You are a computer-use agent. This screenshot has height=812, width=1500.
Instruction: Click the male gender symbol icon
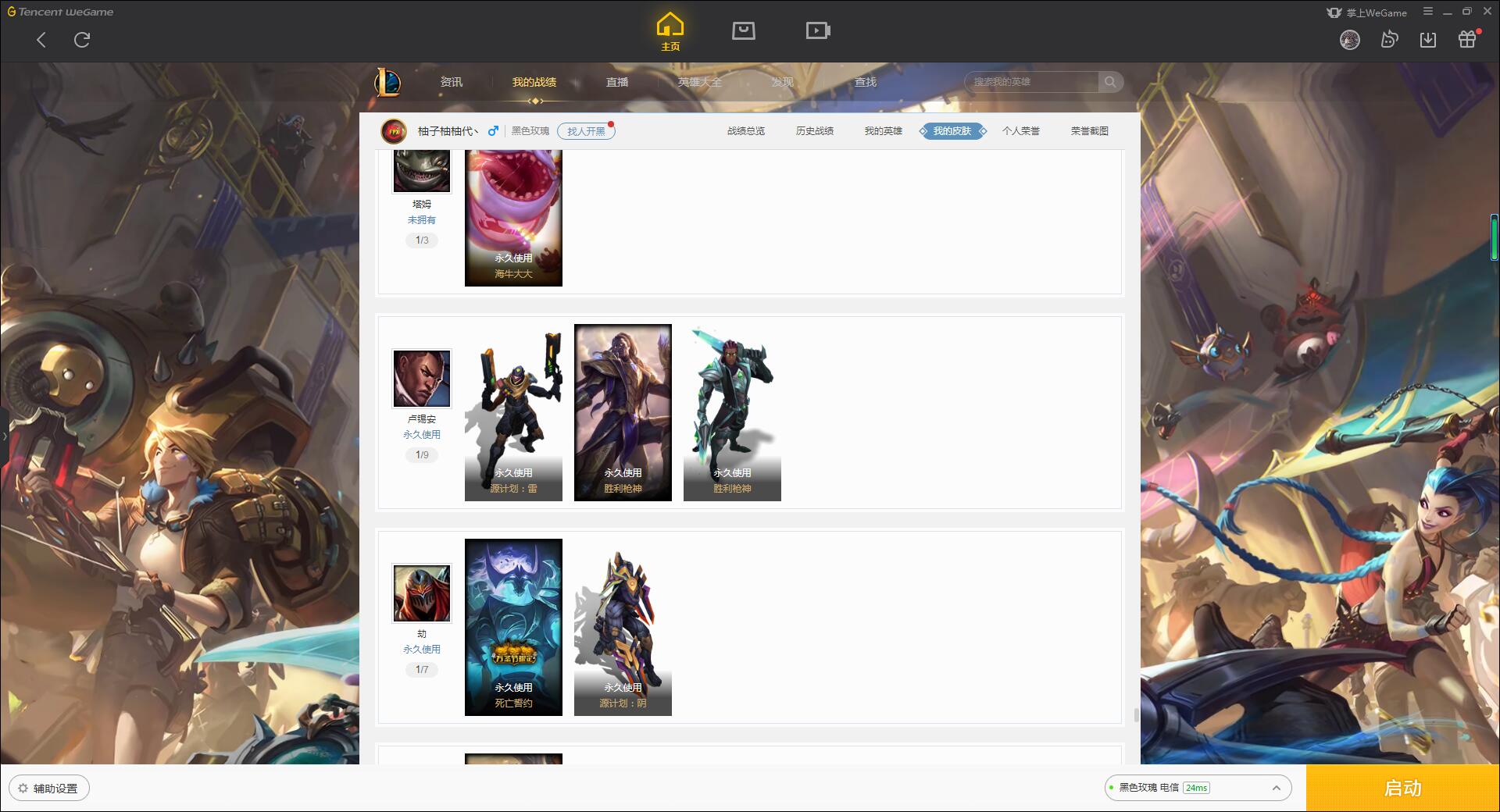click(493, 131)
